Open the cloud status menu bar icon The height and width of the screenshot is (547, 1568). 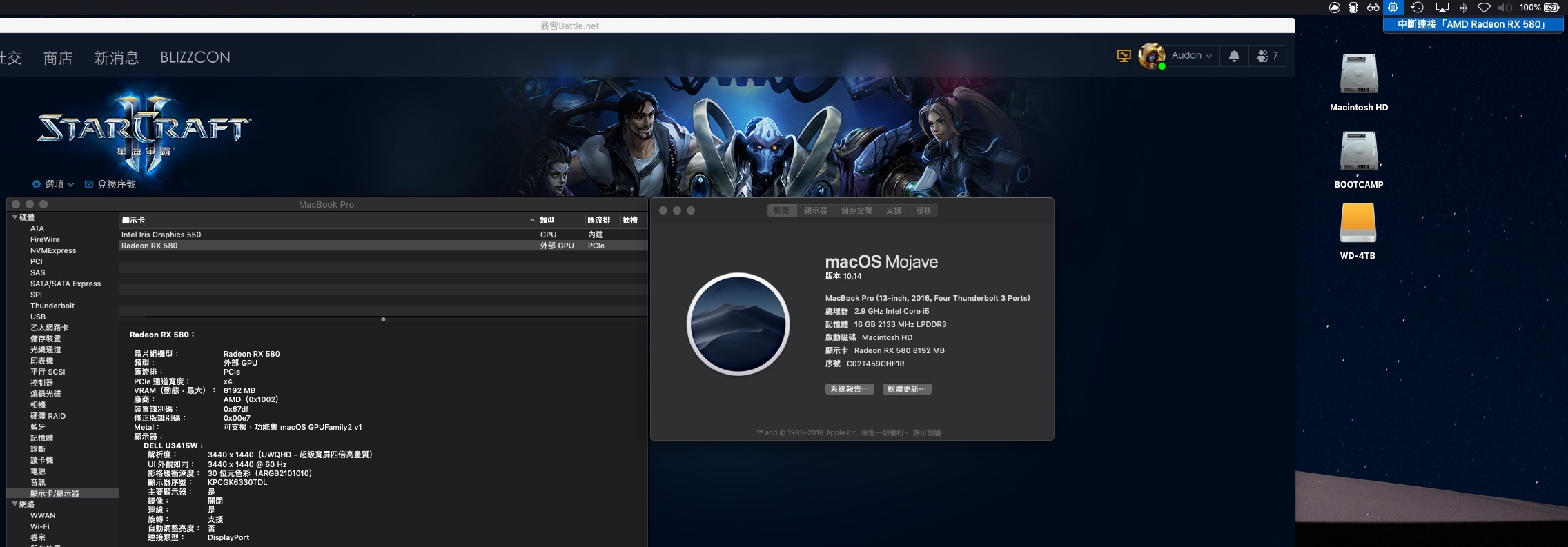pyautogui.click(x=1335, y=8)
